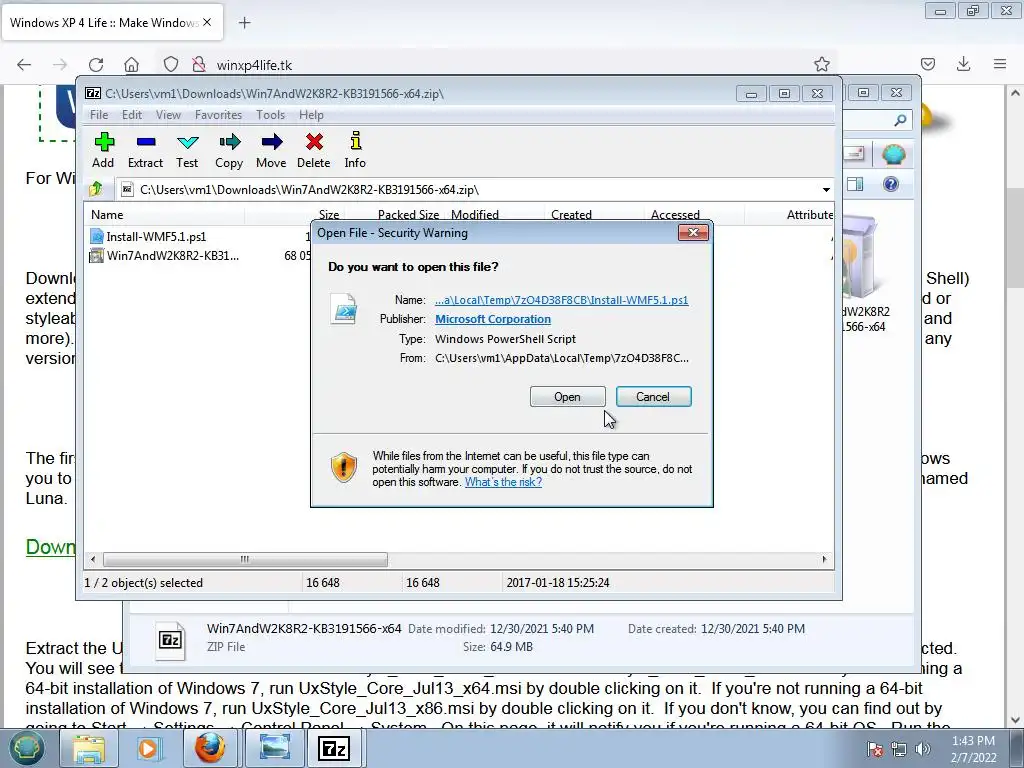
Task: Click the tracking protection shield icon
Action: [x=170, y=64]
